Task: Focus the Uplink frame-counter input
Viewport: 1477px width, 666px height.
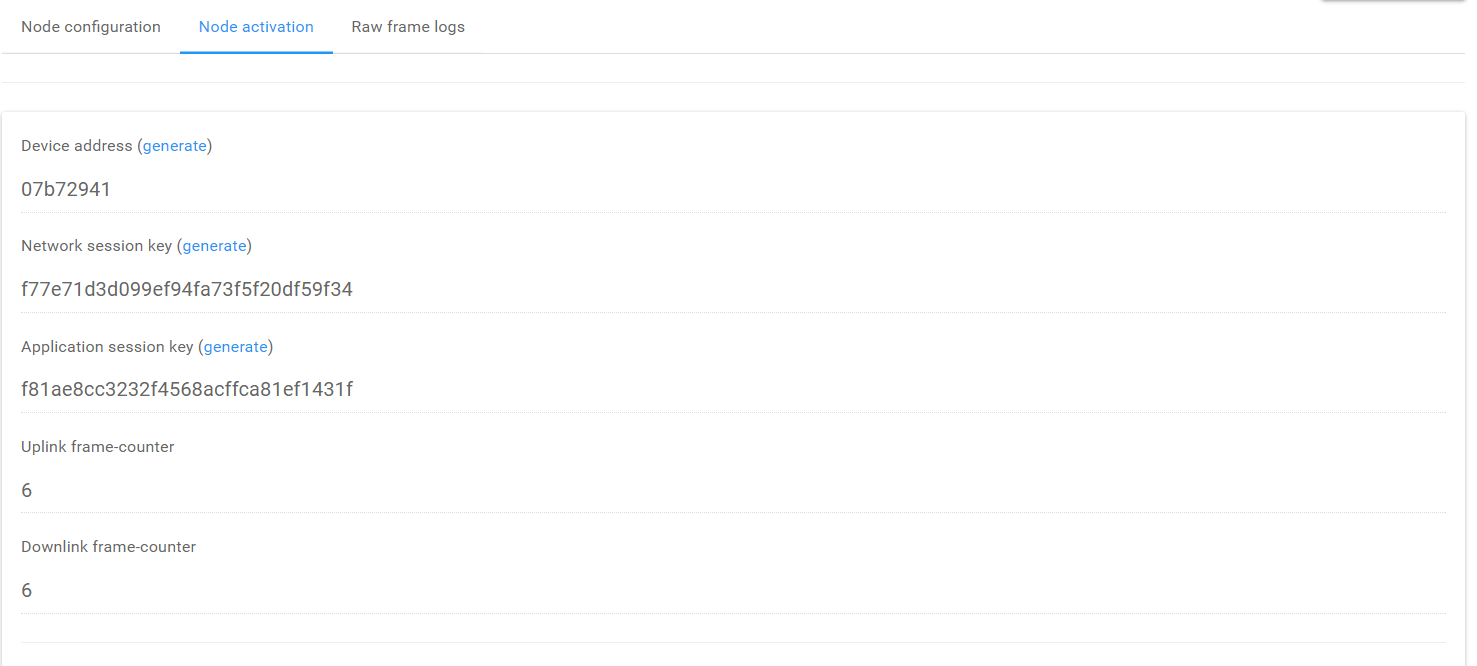Action: 734,490
